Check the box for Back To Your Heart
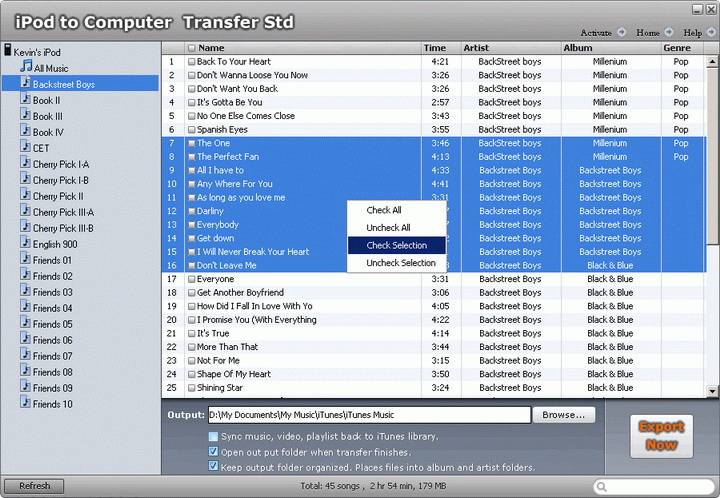This screenshot has height=498, width=720. point(191,62)
